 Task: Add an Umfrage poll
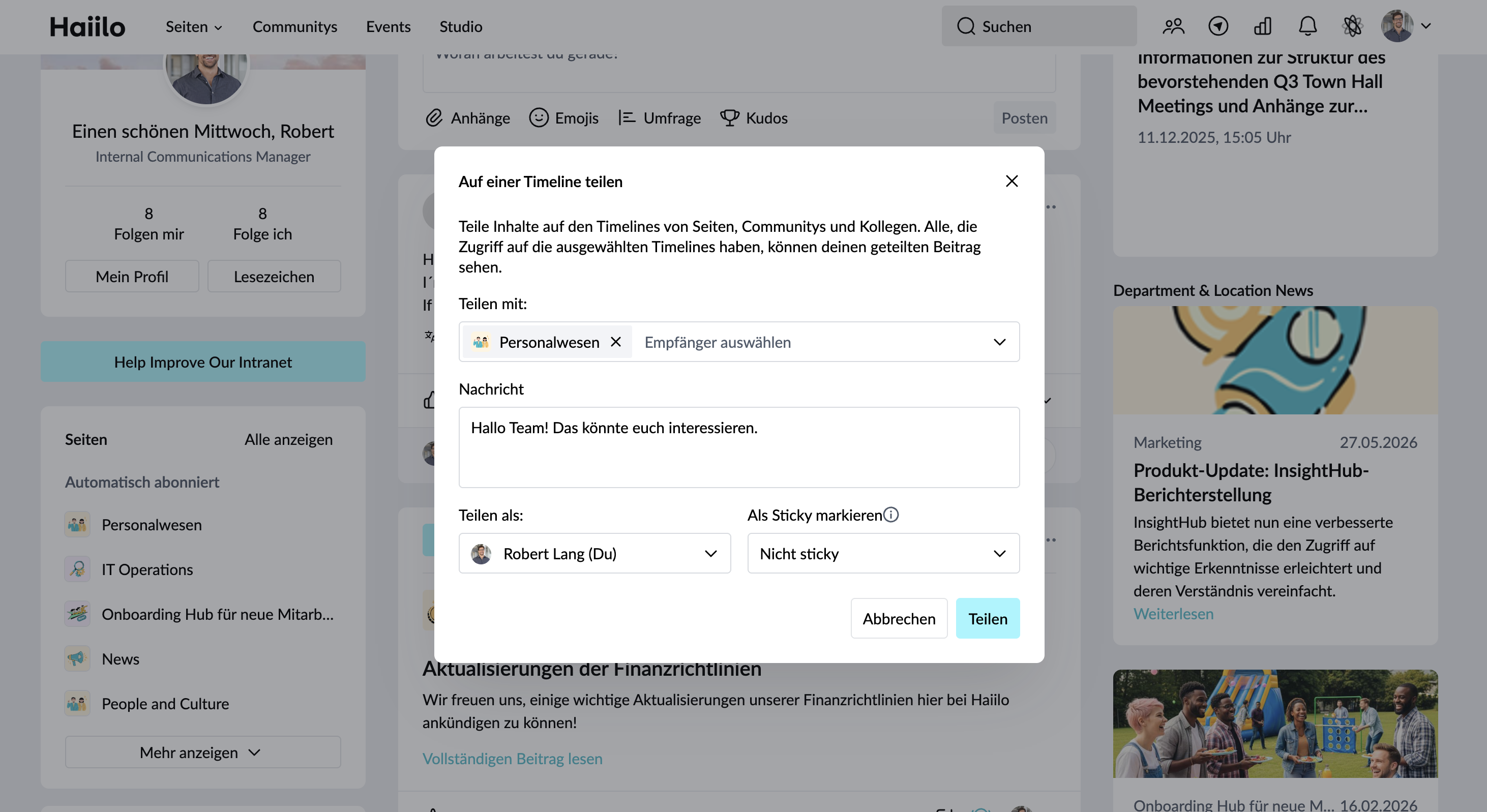click(x=659, y=118)
